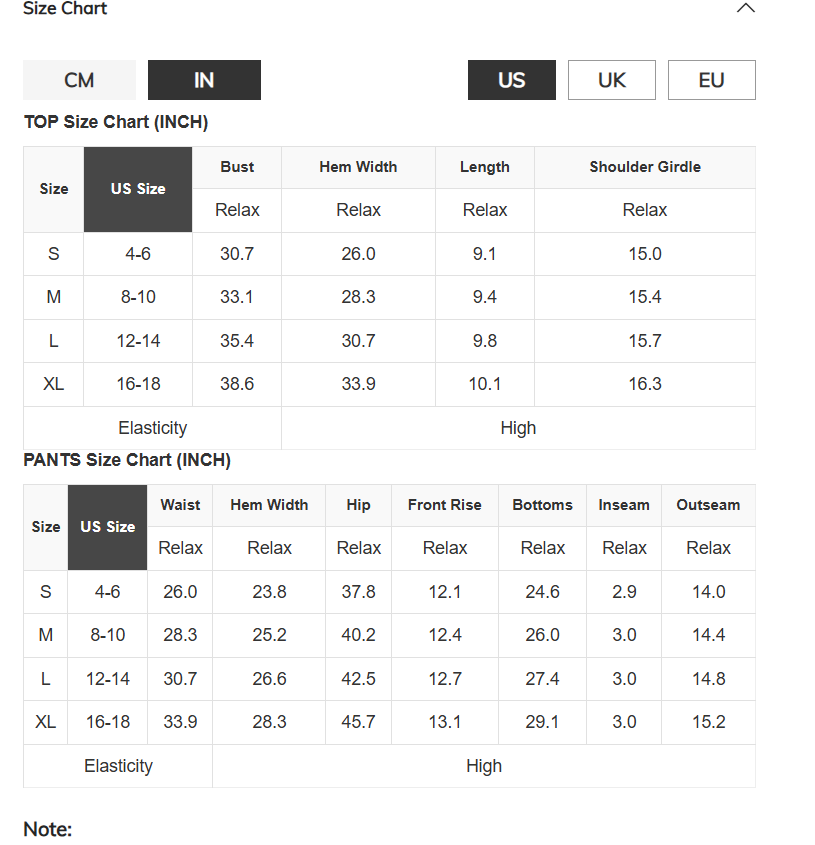Select size S row in PANTS chart
Screen dimensions: 815x845
(x=389, y=592)
